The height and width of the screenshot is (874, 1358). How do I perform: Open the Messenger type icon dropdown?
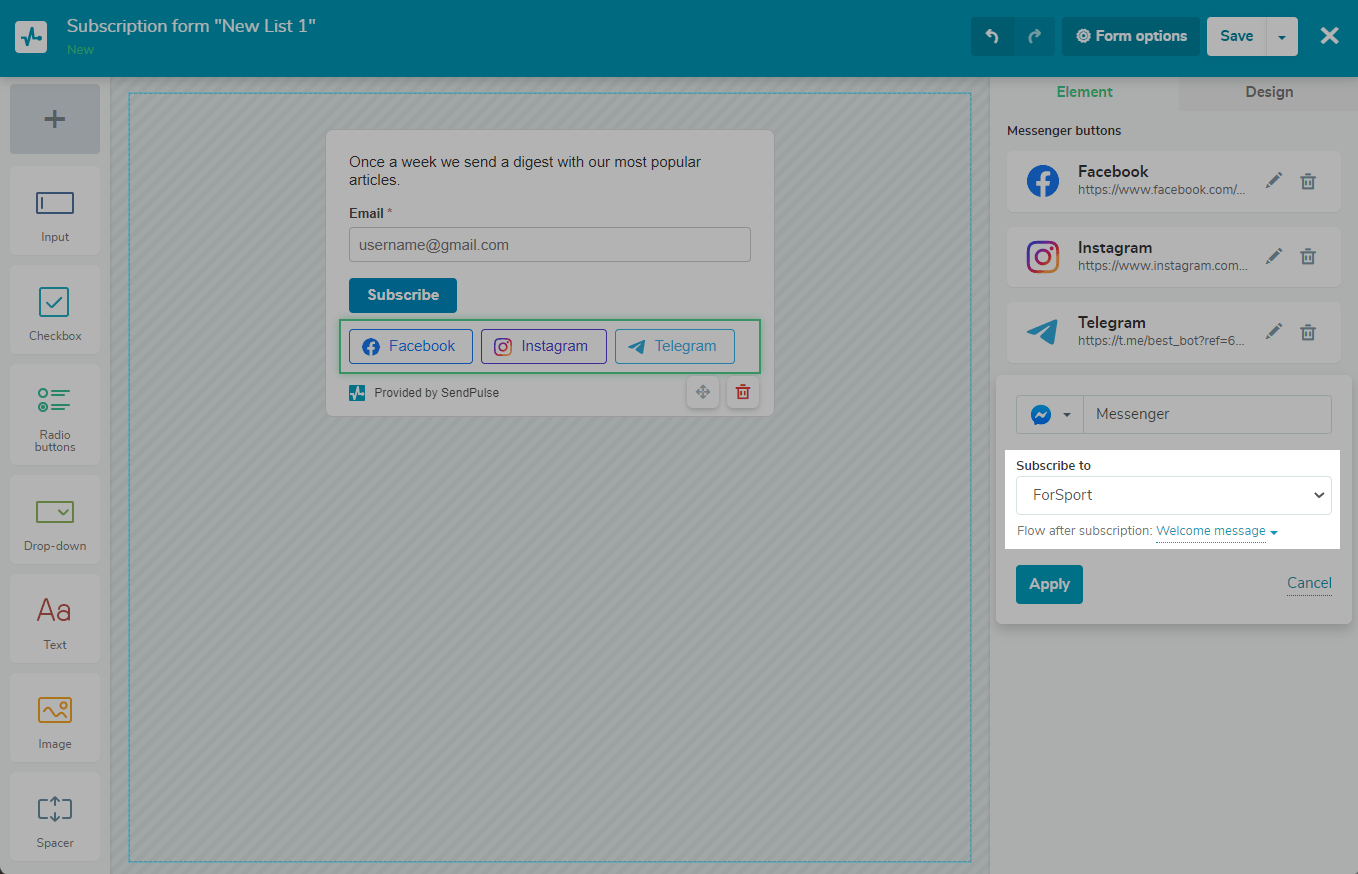click(1049, 415)
